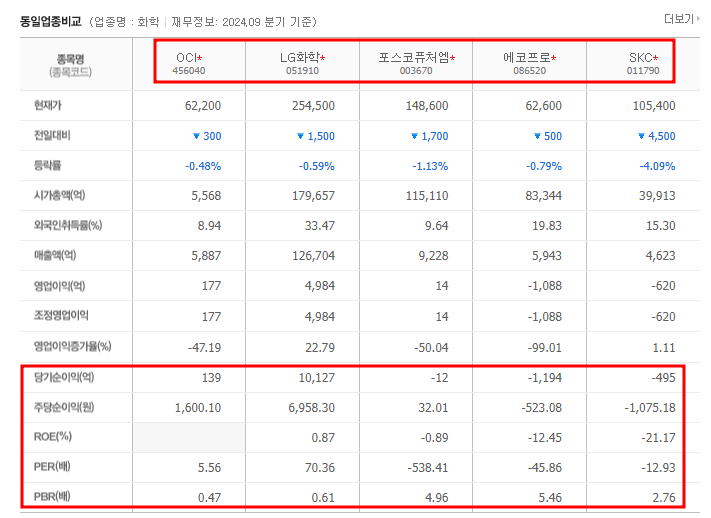Select market cap 179,657 cell
Viewport: 711px width, 518px height.
[x=313, y=195]
